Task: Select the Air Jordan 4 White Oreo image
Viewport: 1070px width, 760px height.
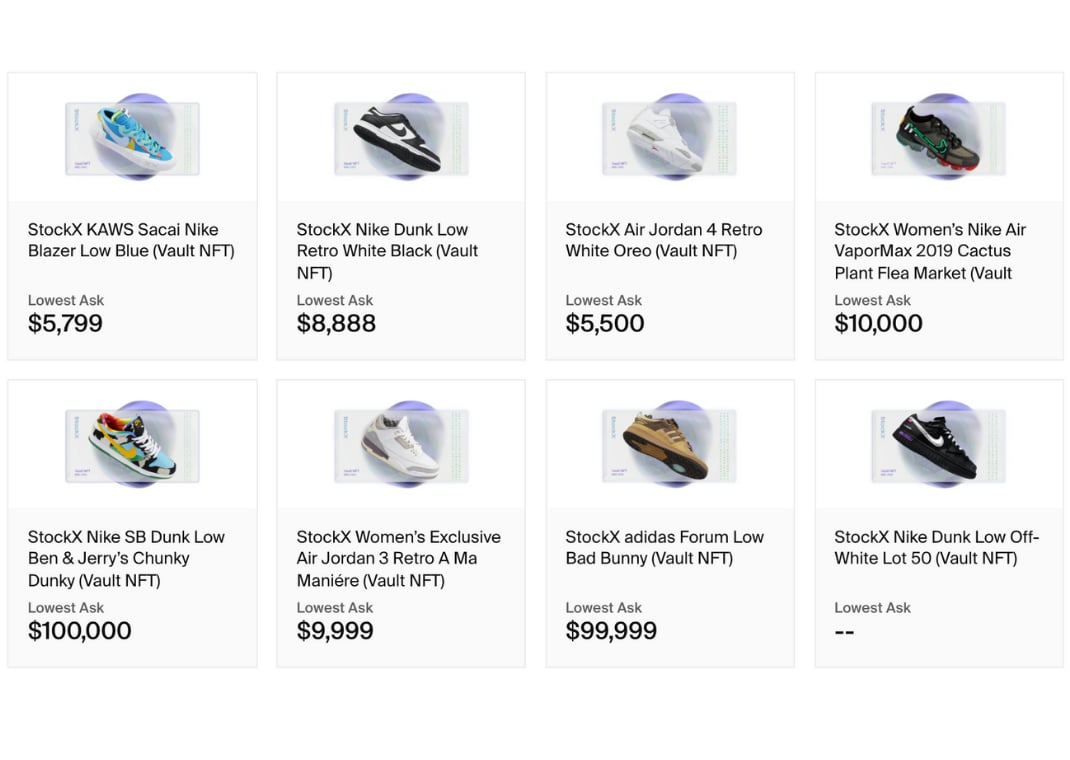Action: pos(670,138)
